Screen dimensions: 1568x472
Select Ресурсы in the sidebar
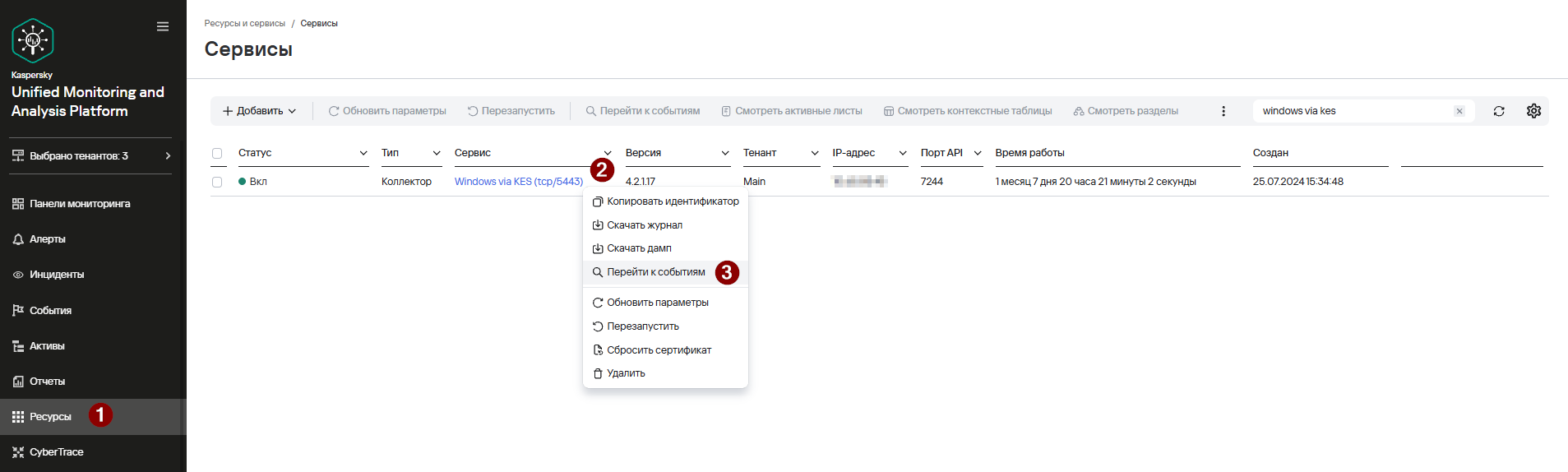[93, 416]
